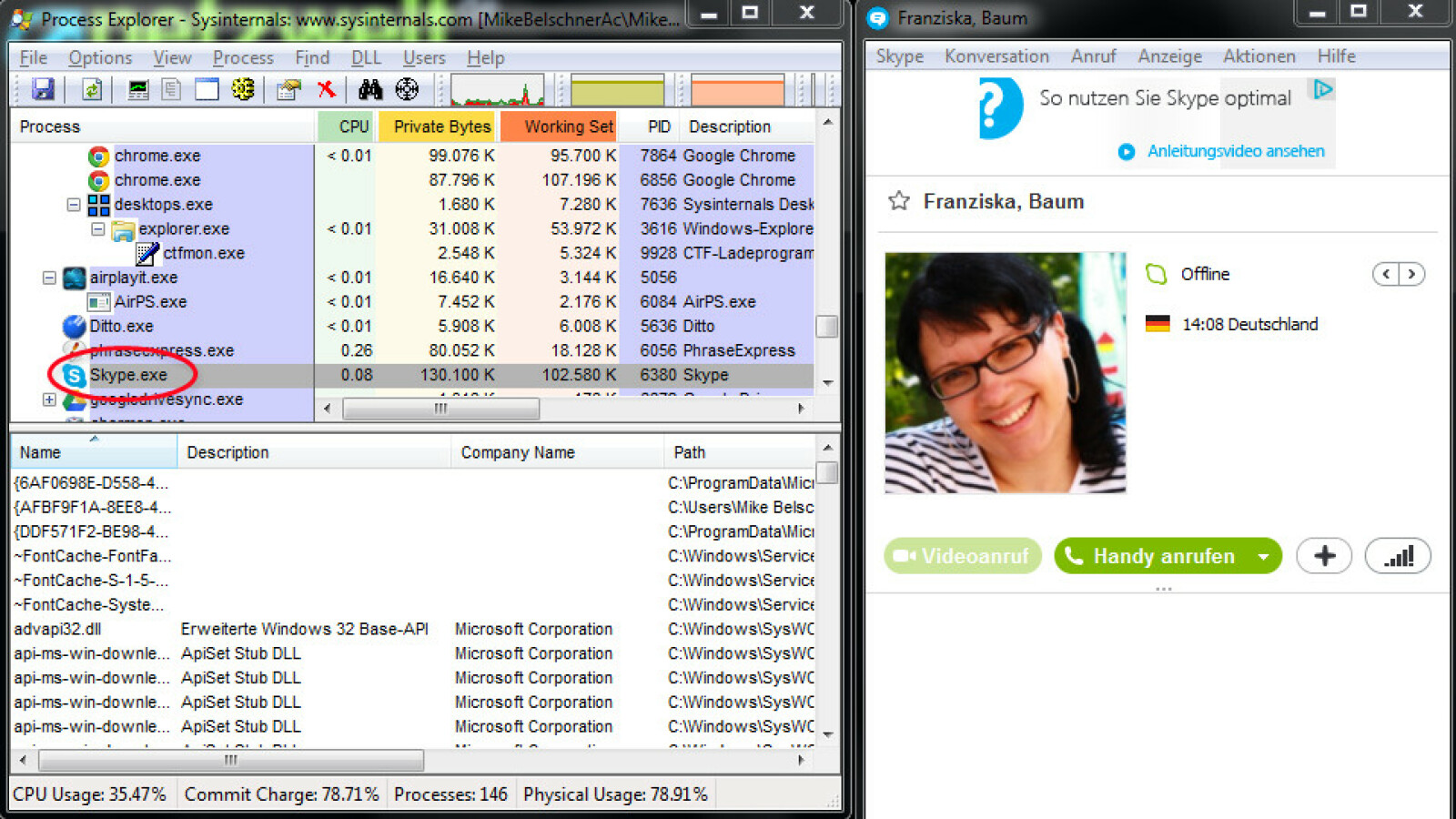Viewport: 1456px width, 819px height.
Task: Click the process list horizontal scrollbar thumb
Action: pos(440,409)
